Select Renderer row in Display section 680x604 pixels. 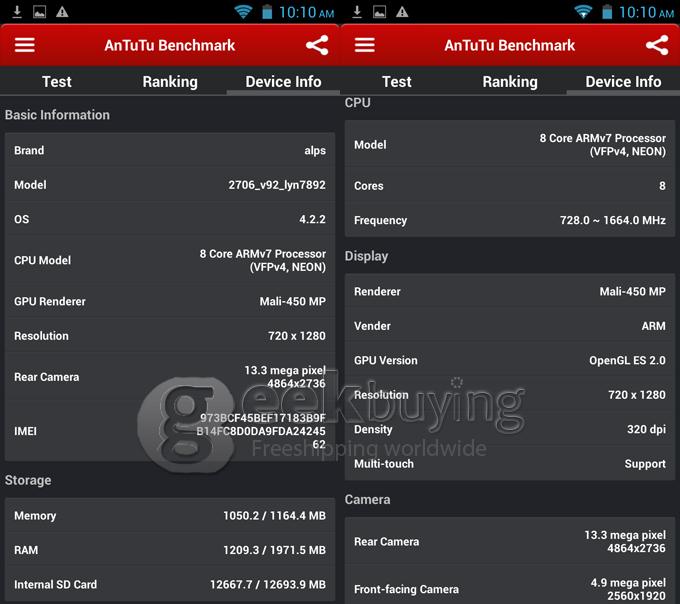pos(510,291)
